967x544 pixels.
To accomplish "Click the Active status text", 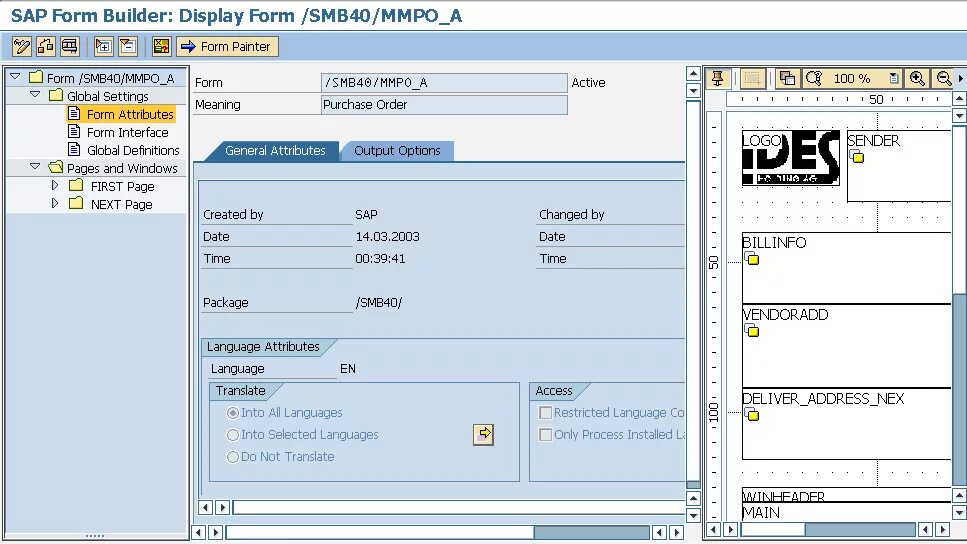I will click(588, 83).
